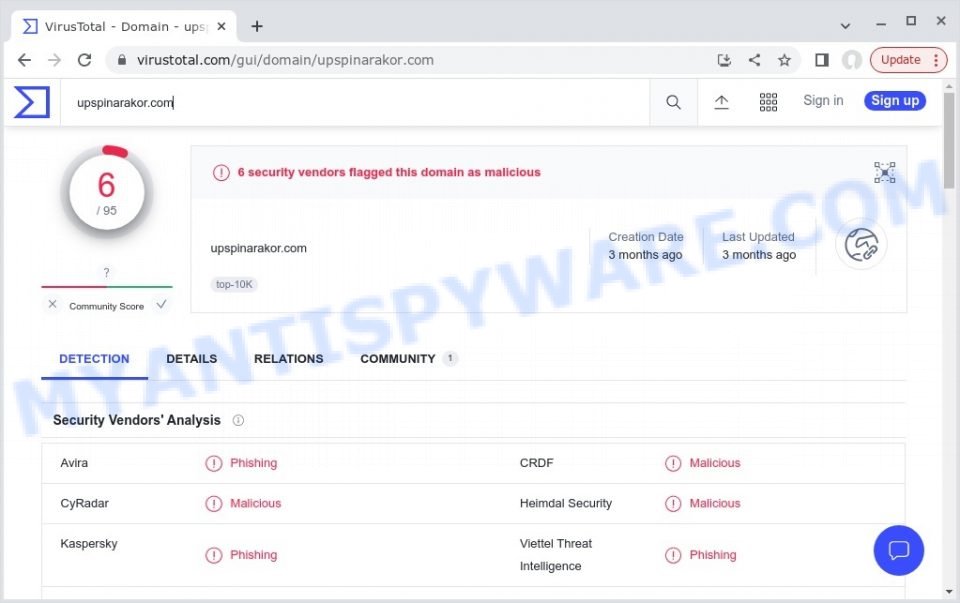Viewport: 960px width, 603px height.
Task: Bookmark this page with star icon
Action: 784,60
